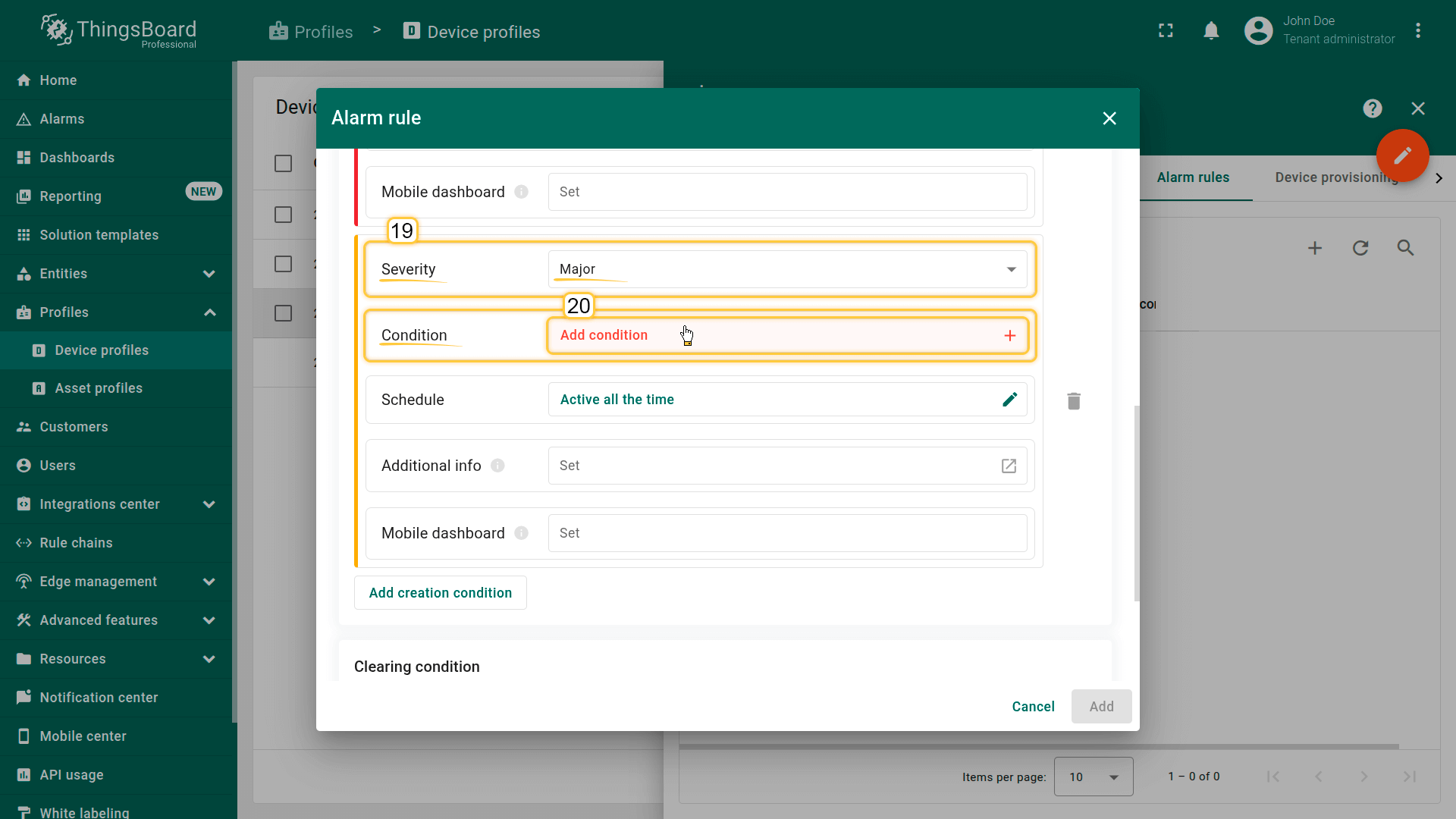Open Rule chains in the sidebar
Image resolution: width=1456 pixels, height=819 pixels.
[x=76, y=543]
